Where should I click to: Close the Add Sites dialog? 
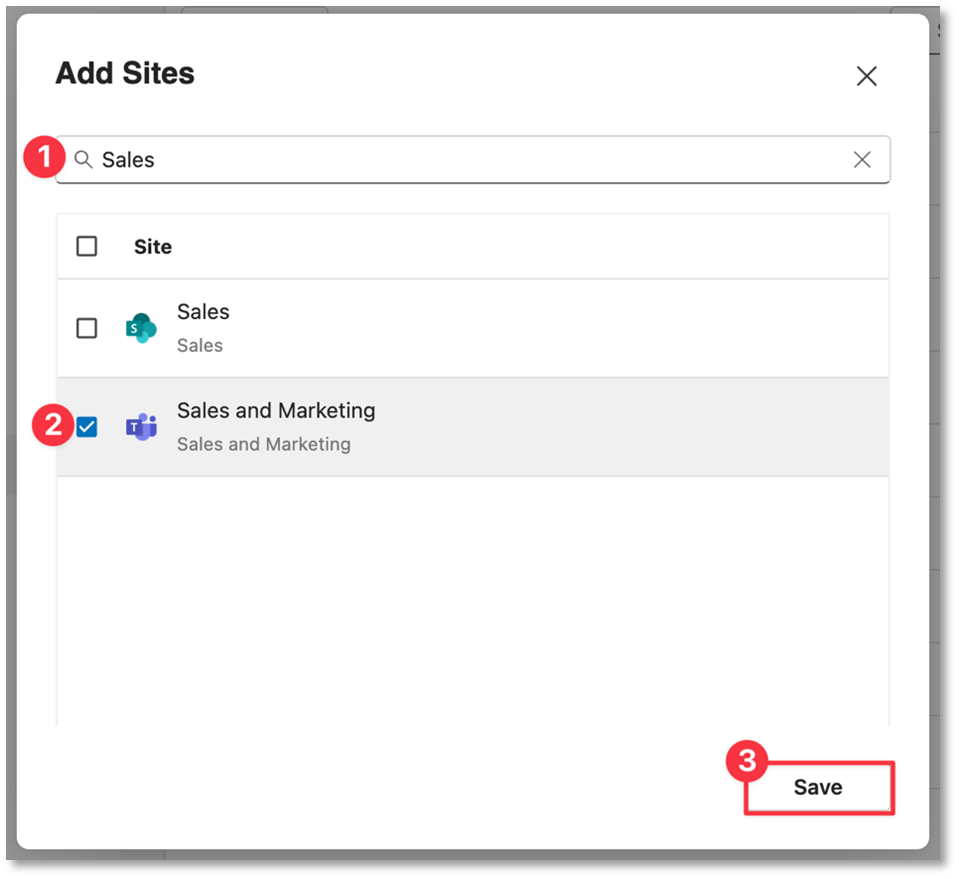point(866,76)
